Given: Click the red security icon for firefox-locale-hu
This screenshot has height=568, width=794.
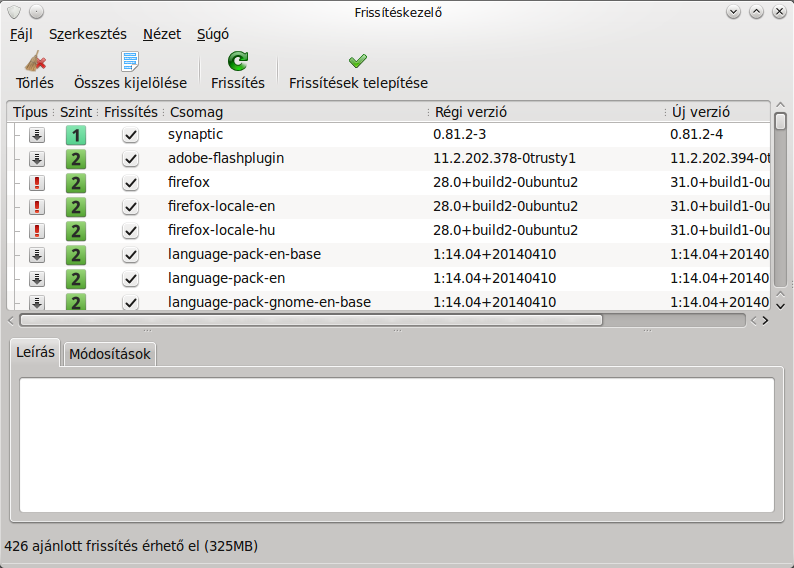Looking at the screenshot, I should click(x=36, y=231).
